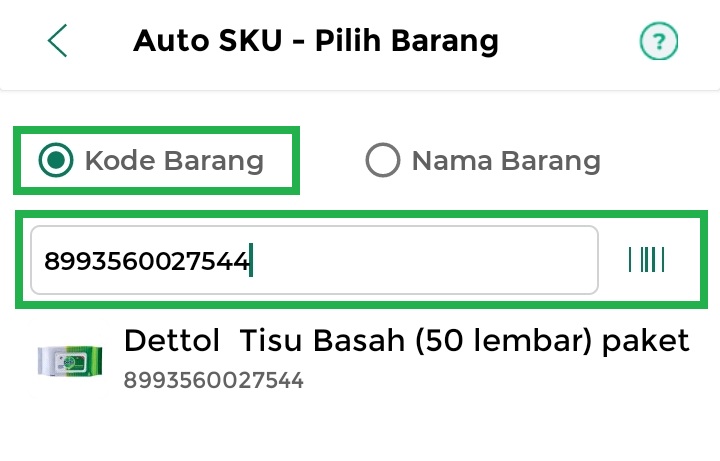Image resolution: width=720 pixels, height=461 pixels.
Task: Scan a barcode using the icon beside the field
Action: pyautogui.click(x=647, y=260)
